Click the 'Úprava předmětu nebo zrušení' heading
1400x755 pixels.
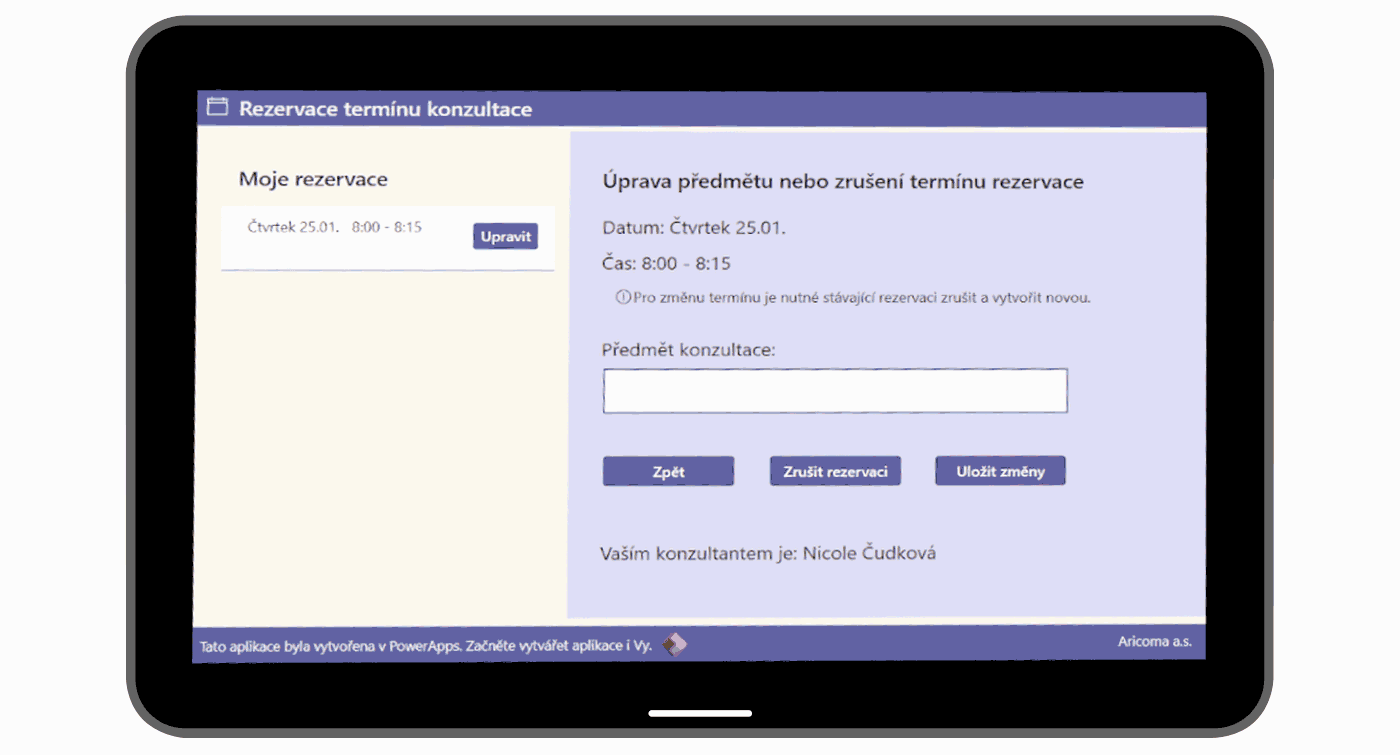tap(843, 182)
